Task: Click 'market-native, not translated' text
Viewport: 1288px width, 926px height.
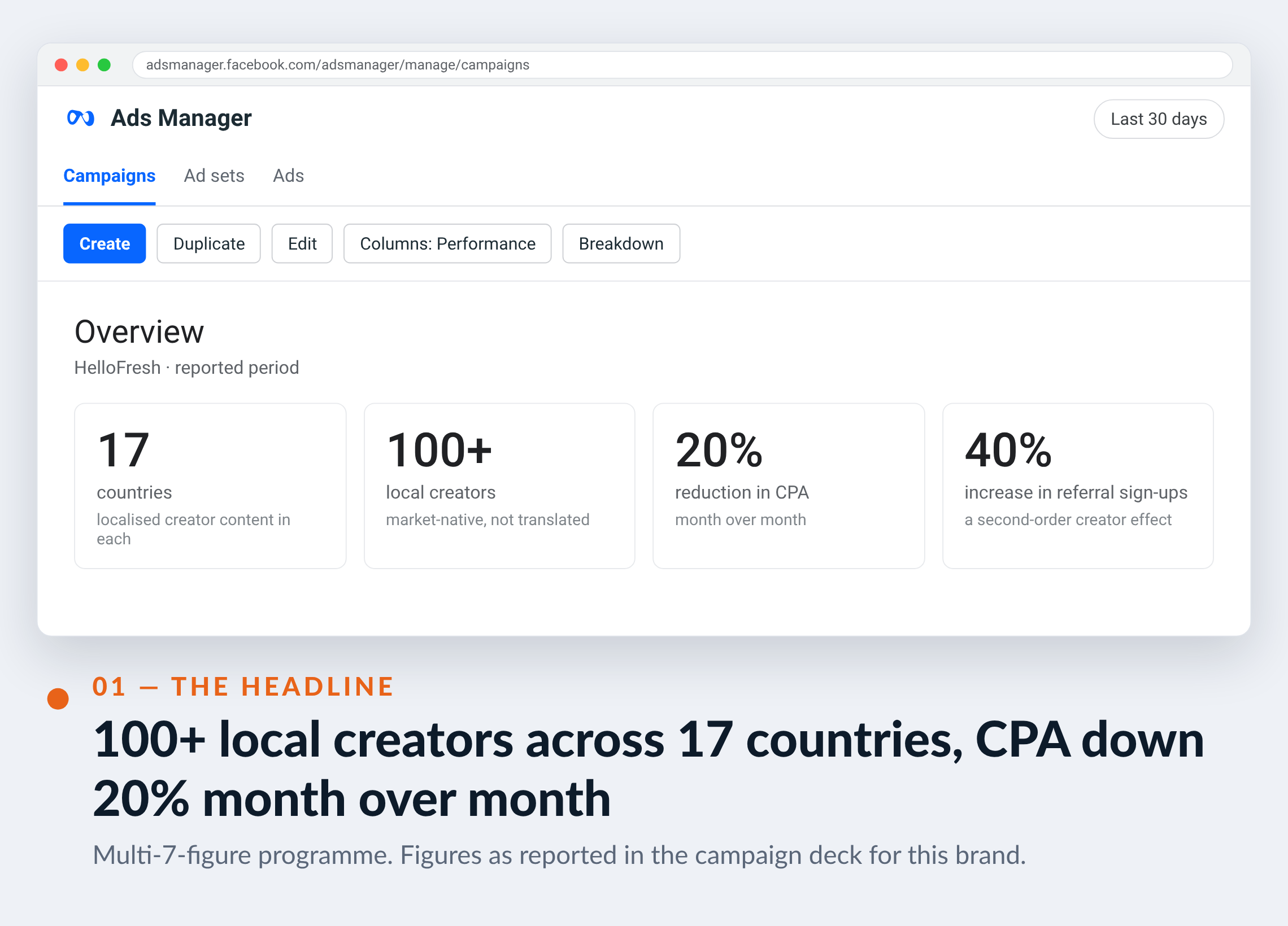Action: coord(488,519)
